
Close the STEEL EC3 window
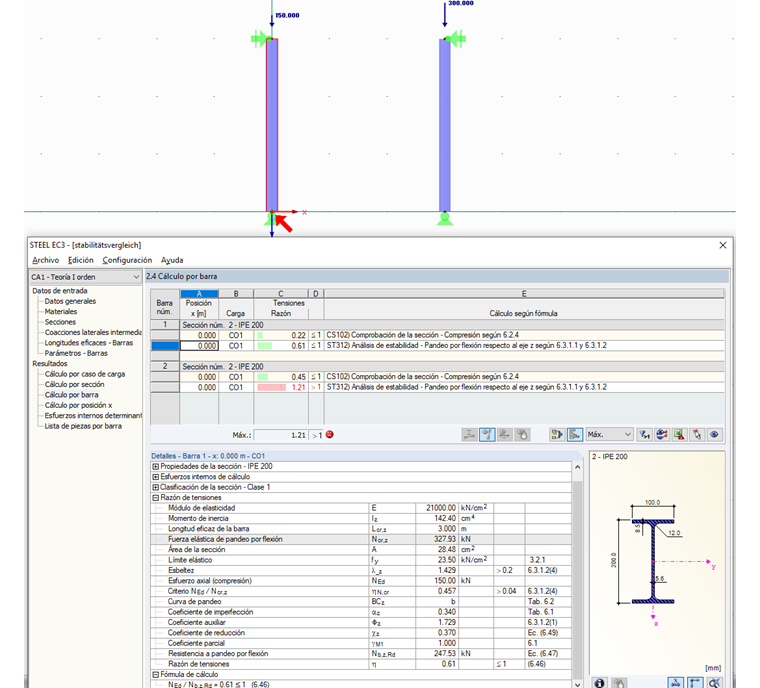[723, 245]
